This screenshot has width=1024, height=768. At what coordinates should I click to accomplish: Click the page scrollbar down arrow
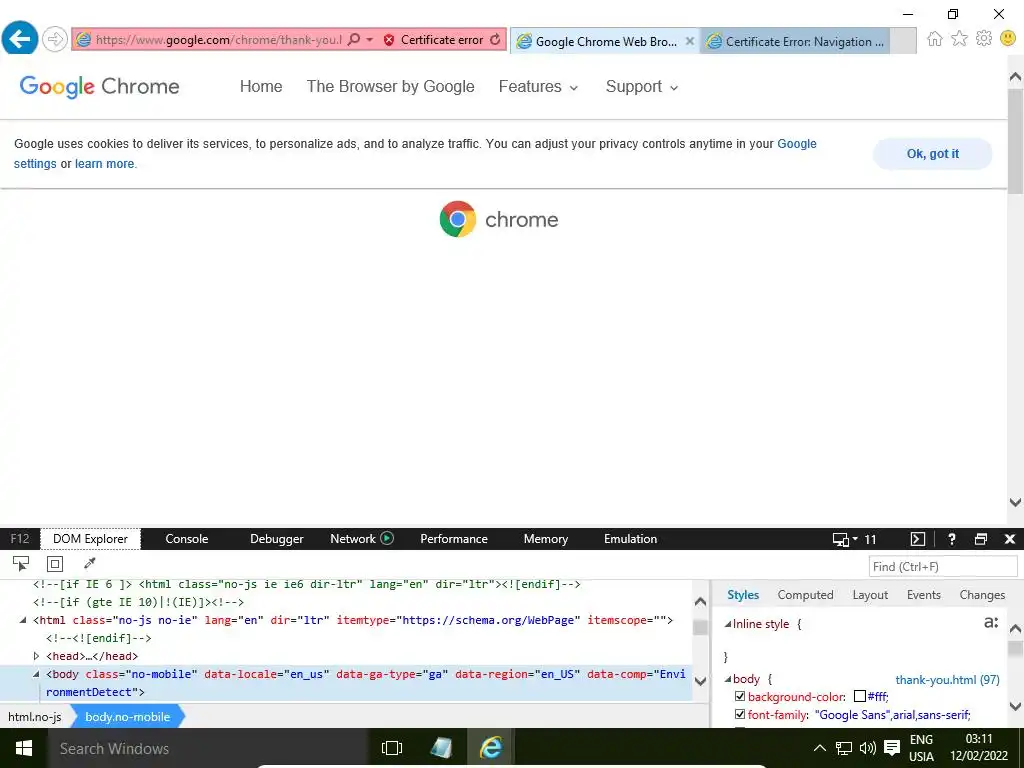click(1015, 502)
